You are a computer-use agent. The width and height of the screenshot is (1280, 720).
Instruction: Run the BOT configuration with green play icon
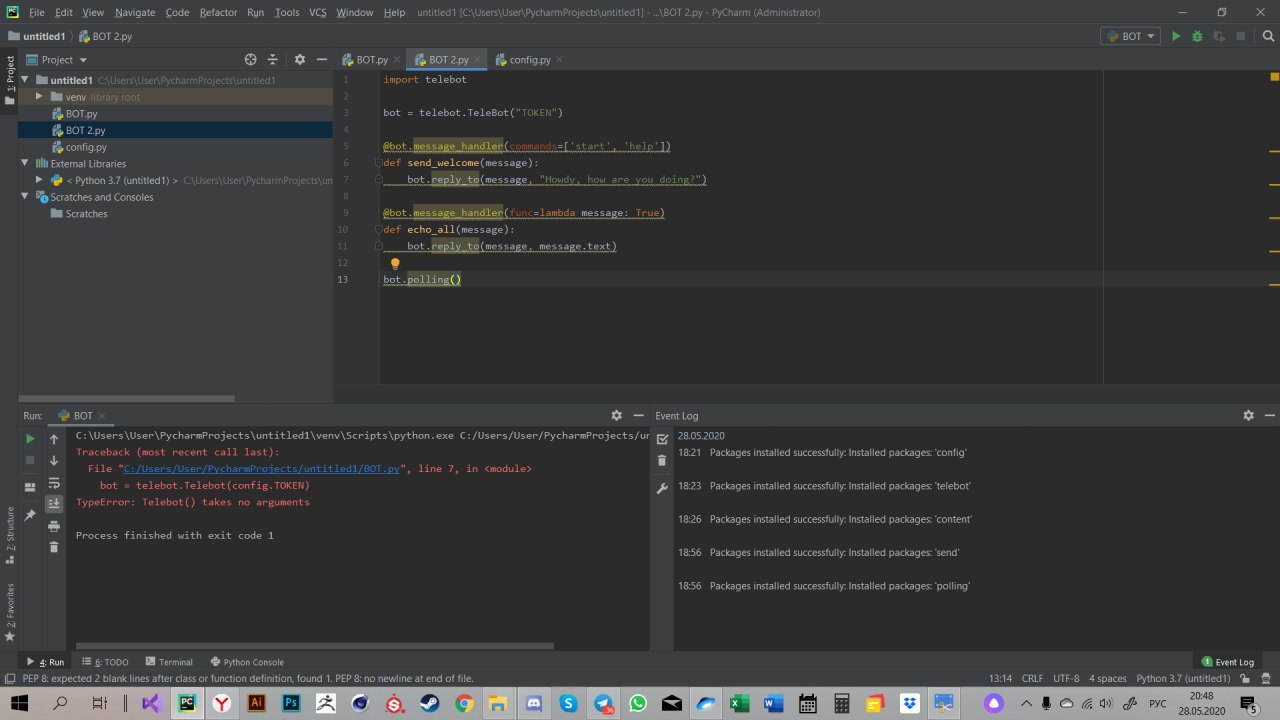tap(1176, 36)
